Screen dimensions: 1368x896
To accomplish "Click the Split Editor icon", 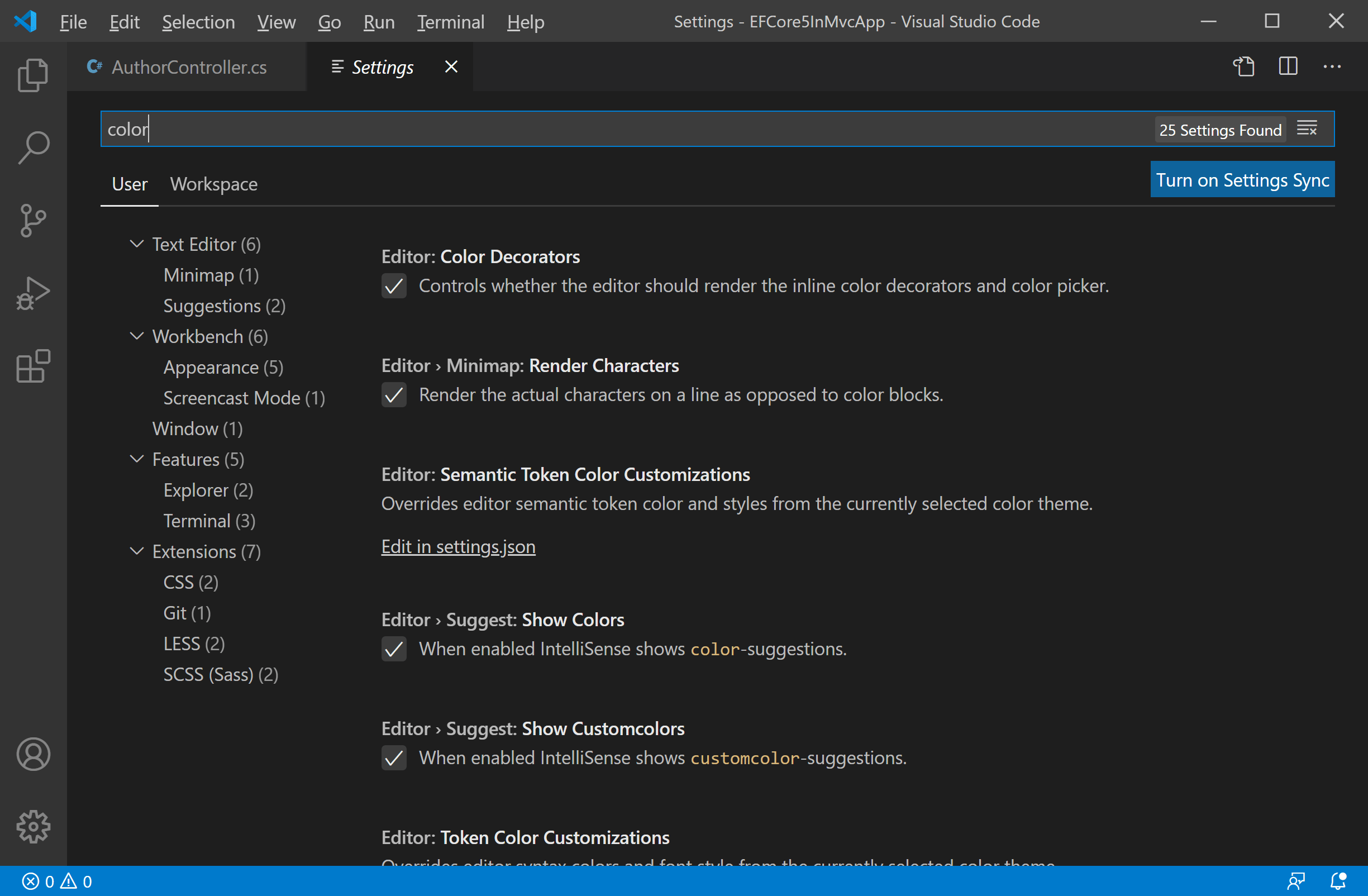I will 1288,66.
